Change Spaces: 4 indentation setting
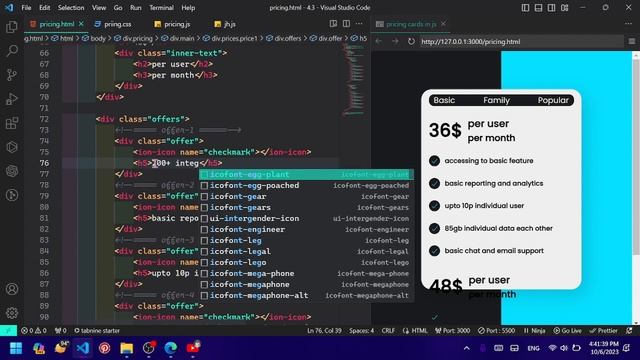 point(362,331)
